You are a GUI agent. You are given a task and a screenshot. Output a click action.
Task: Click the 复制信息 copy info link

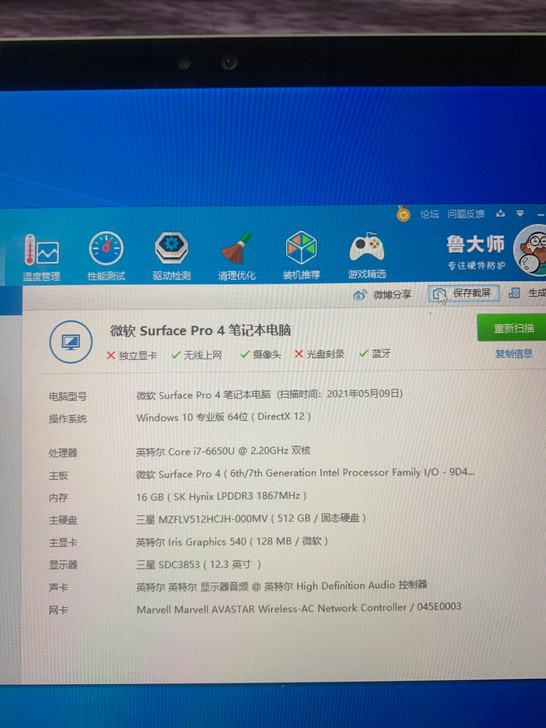514,353
